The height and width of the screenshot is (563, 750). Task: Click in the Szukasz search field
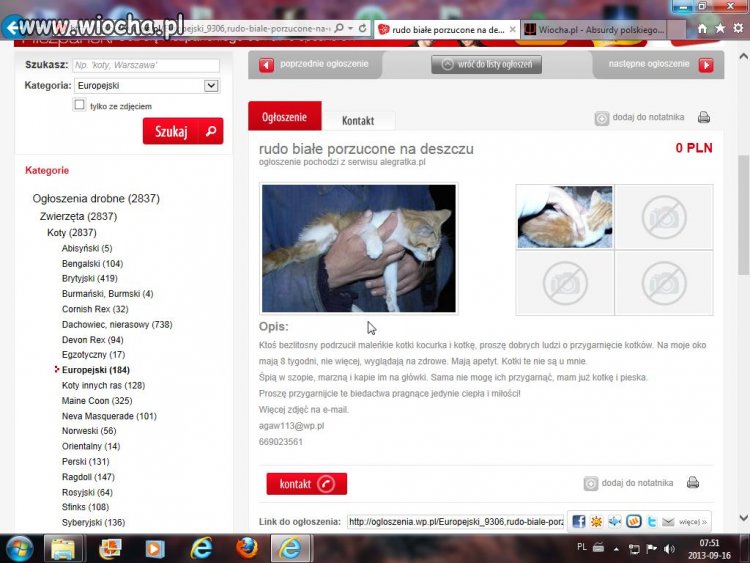coord(146,65)
